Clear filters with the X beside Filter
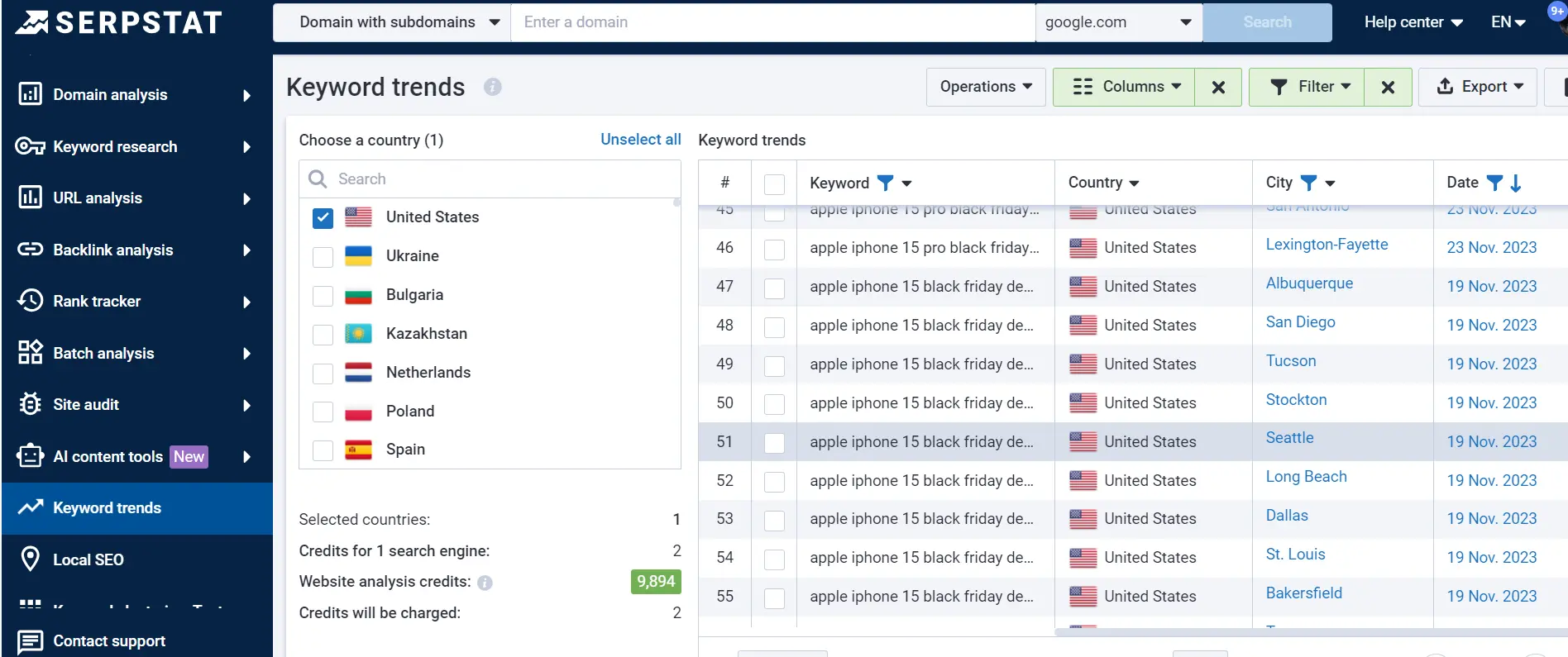 (1388, 87)
